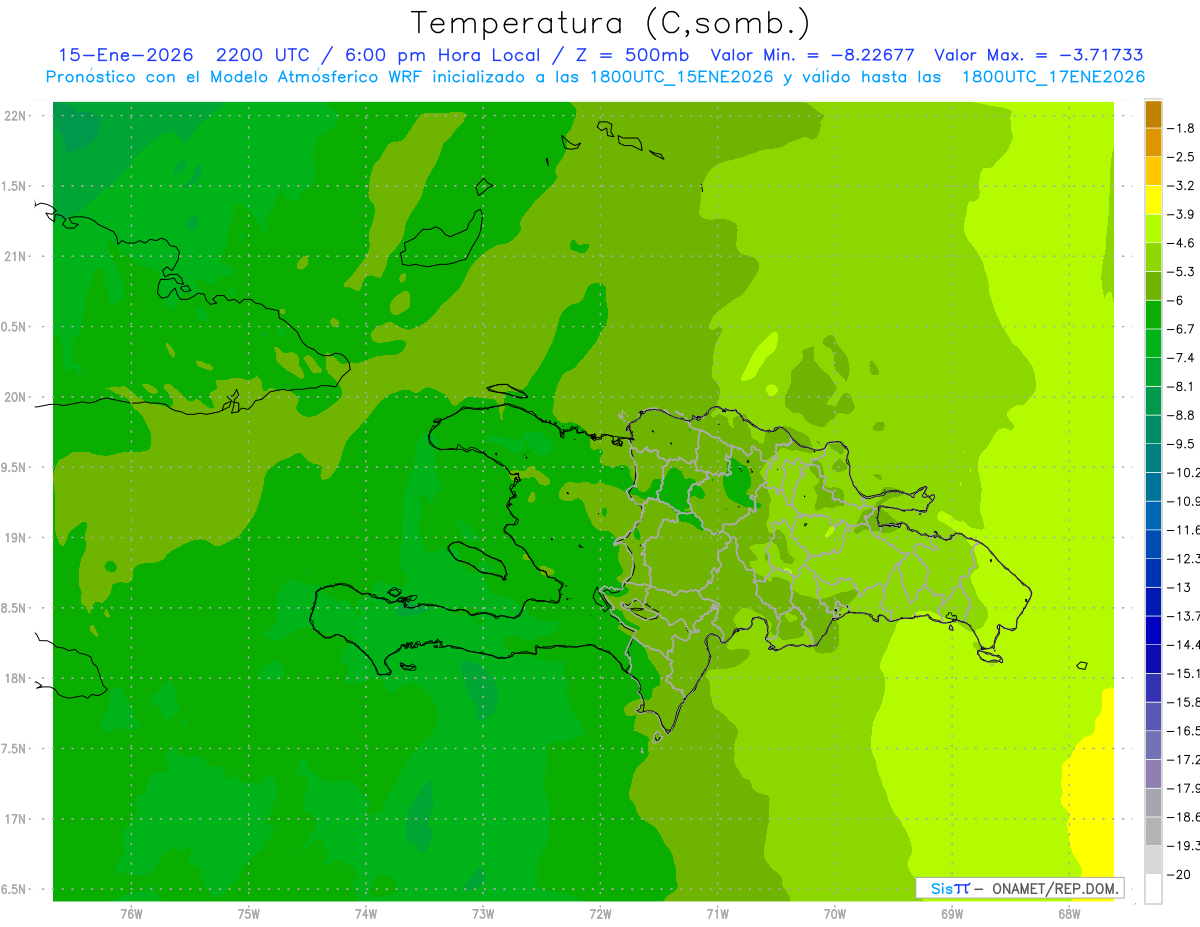This screenshot has width=1200, height=927.
Task: Click the "Valor Min. = -8.22677" value
Action: (x=812, y=55)
